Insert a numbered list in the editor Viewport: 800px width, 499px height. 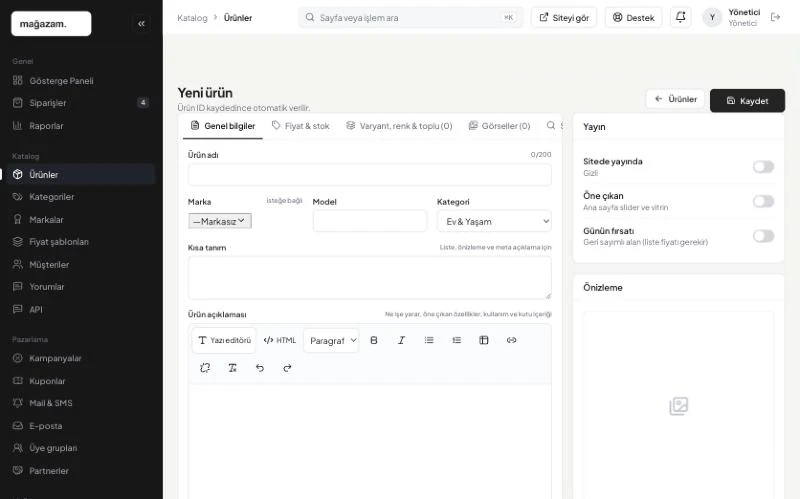(456, 340)
